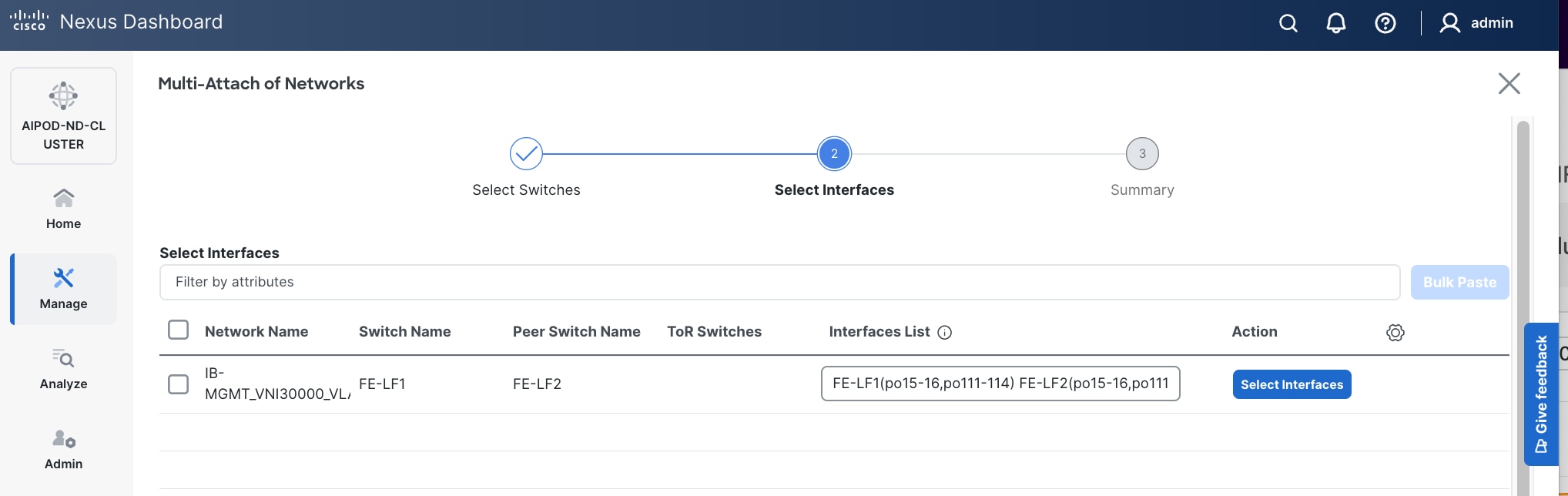This screenshot has height=496, width=1568.
Task: Click the Filter by attributes field
Action: coord(779,282)
